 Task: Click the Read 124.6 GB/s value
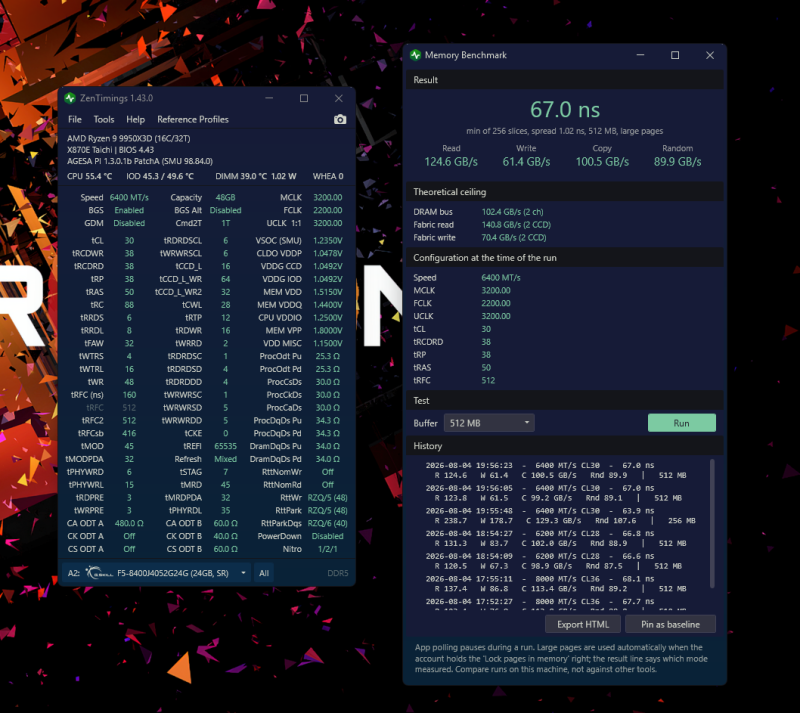(x=451, y=162)
